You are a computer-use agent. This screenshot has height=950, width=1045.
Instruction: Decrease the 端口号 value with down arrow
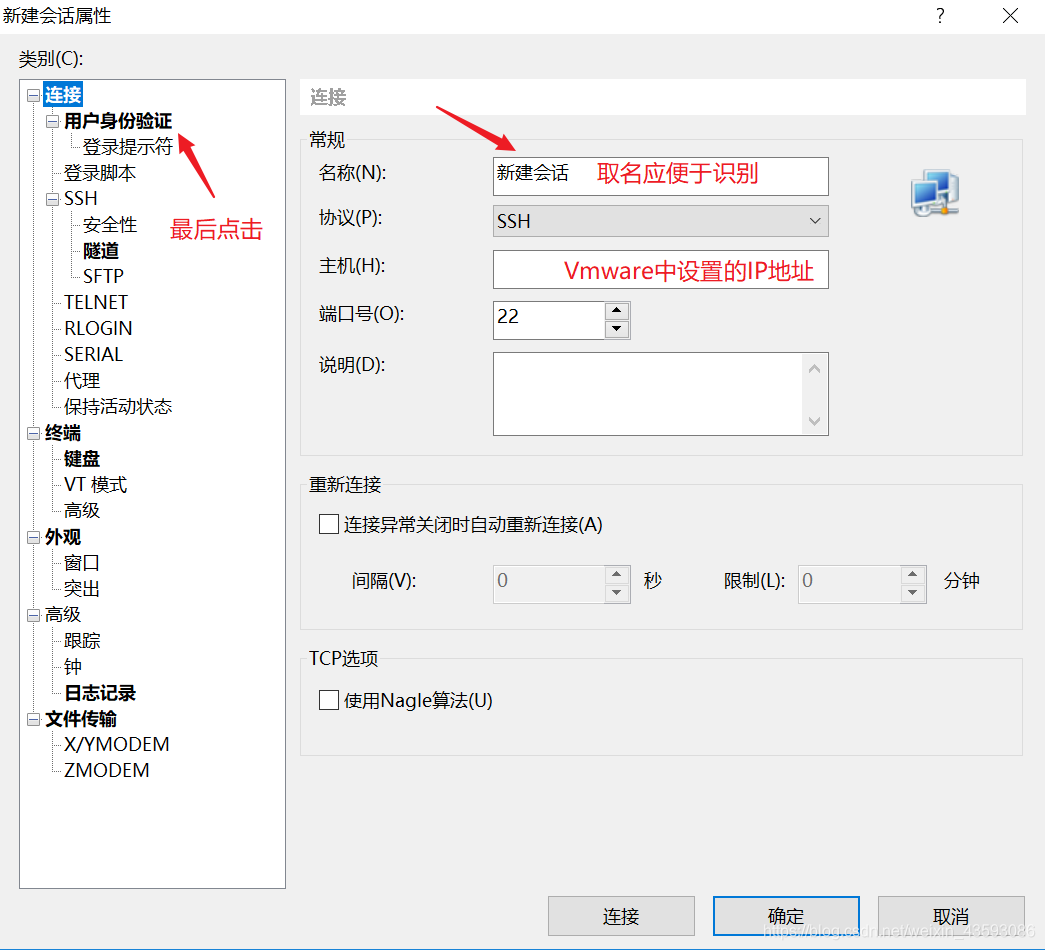coord(616,329)
